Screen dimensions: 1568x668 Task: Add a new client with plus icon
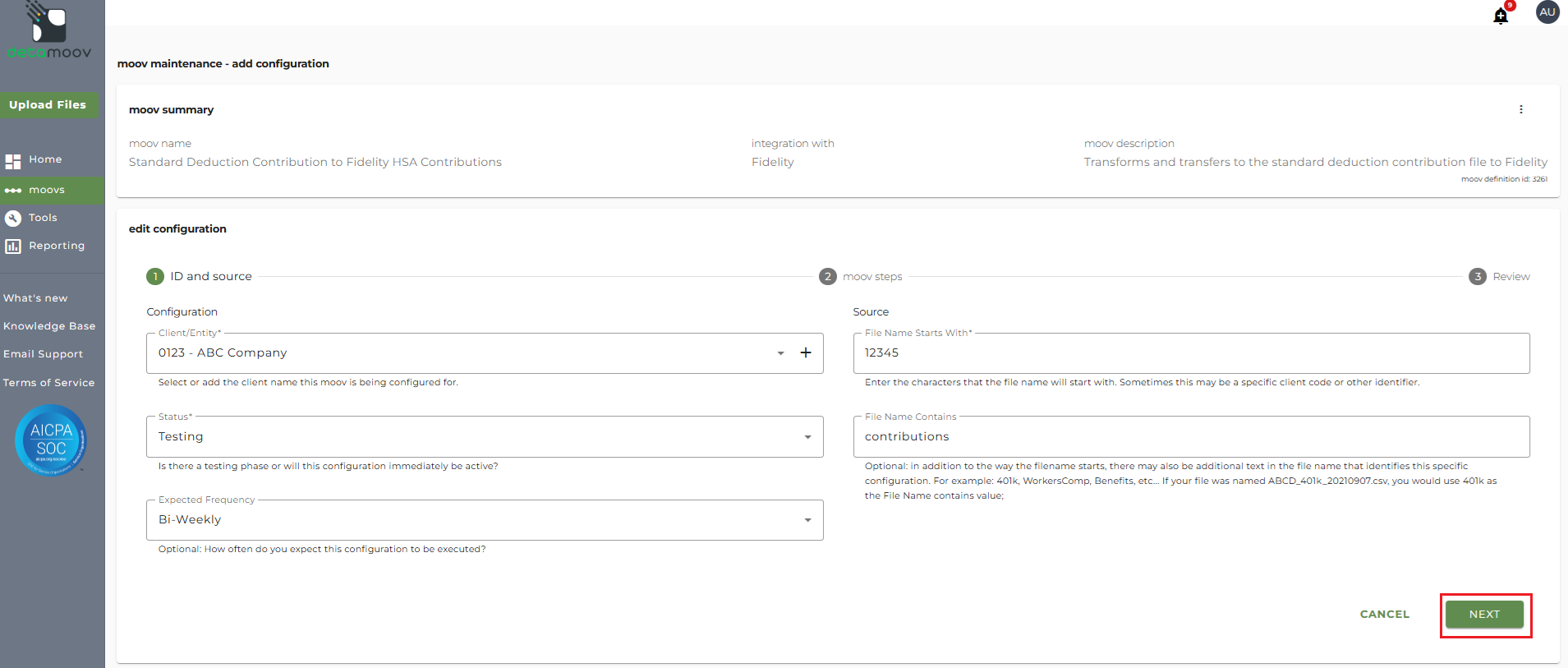click(x=806, y=352)
